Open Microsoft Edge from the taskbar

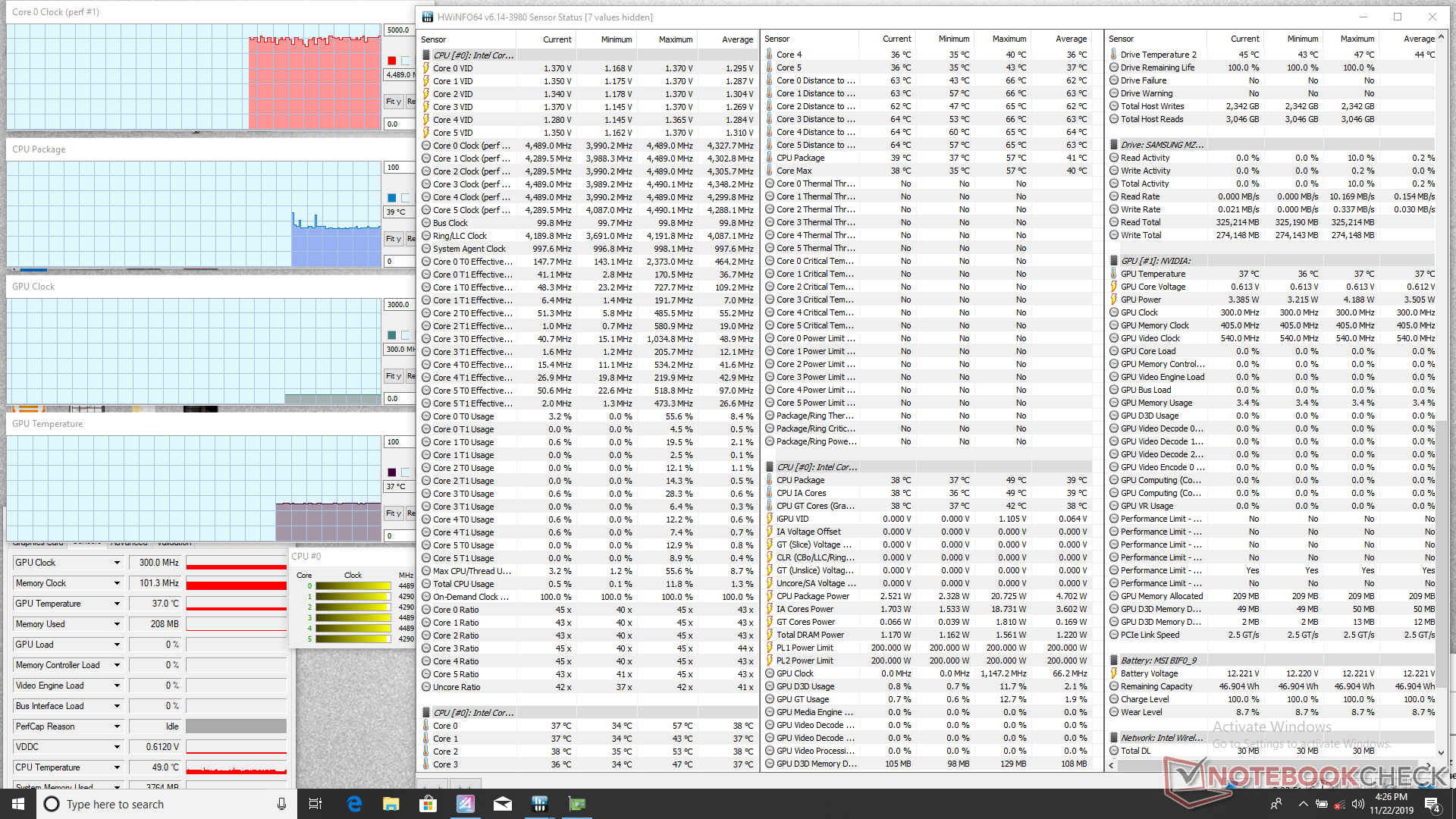354,804
